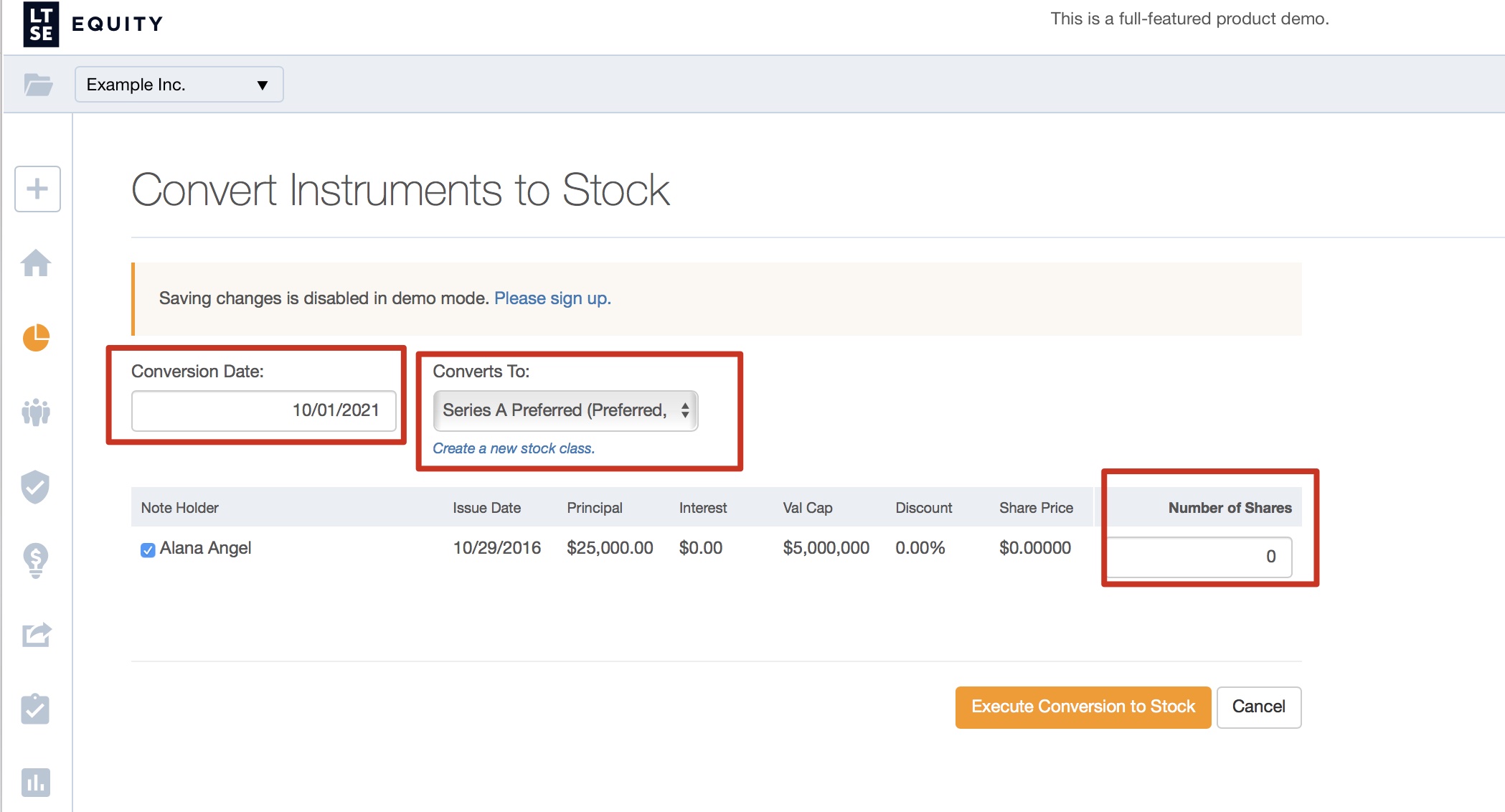1505x812 pixels.
Task: Go to home via house icon
Action: coord(36,263)
